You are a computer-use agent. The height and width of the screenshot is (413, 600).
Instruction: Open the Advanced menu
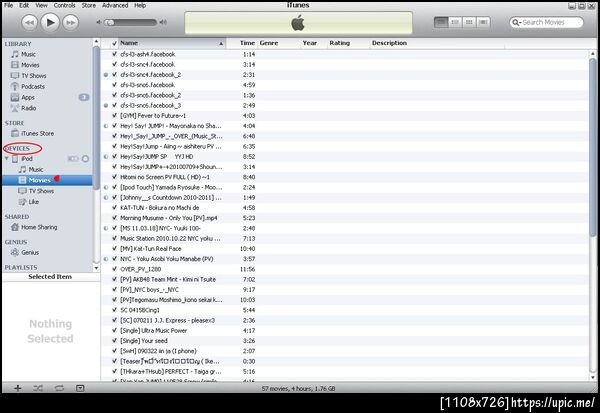pyautogui.click(x=115, y=5)
